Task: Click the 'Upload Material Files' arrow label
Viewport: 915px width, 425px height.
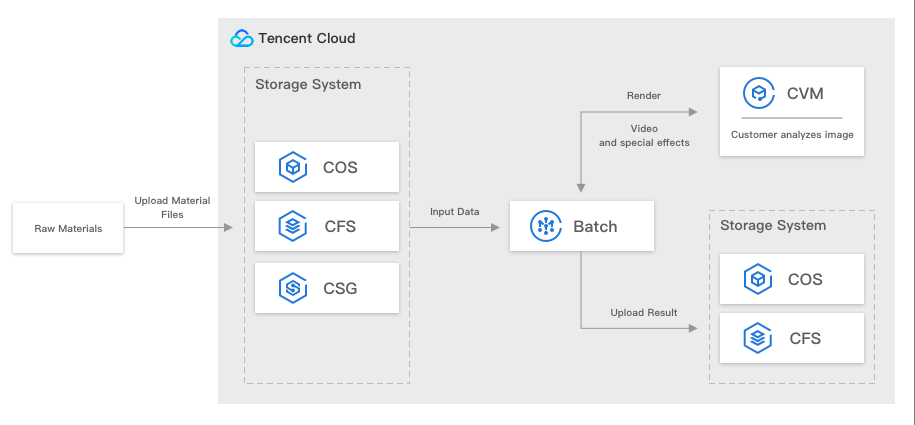Action: point(173,207)
